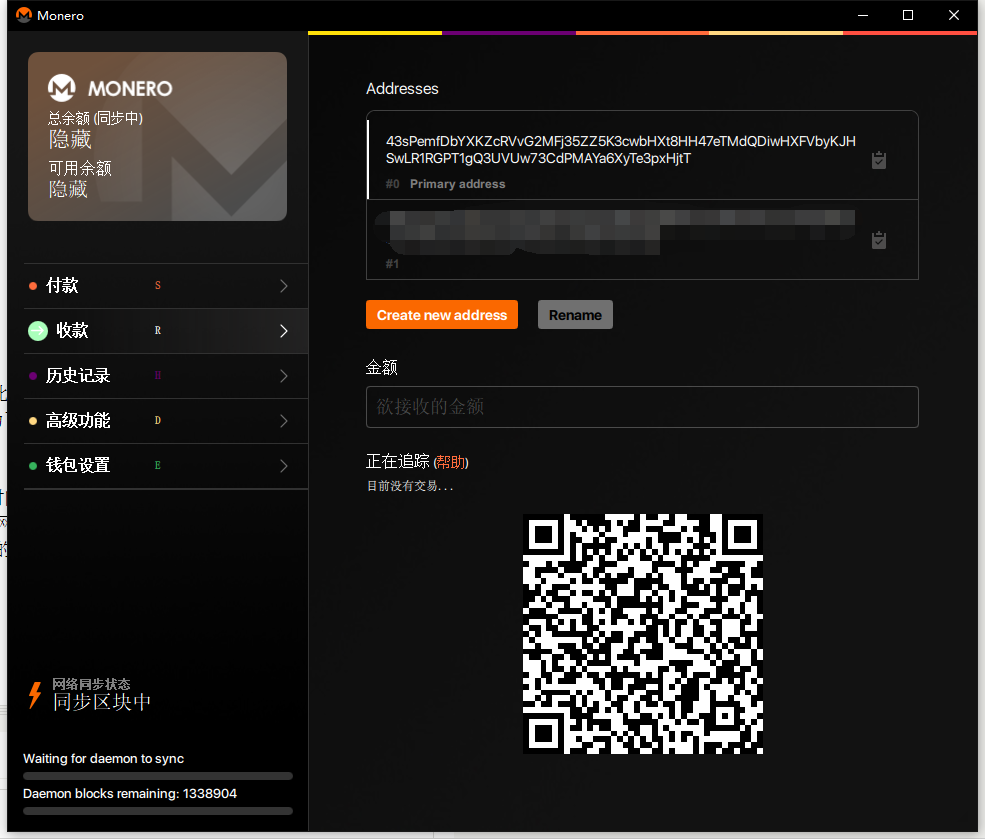This screenshot has height=839, width=985.
Task: Open the 钱包设置 (Wallet settings) page
Action: pyautogui.click(x=166, y=465)
